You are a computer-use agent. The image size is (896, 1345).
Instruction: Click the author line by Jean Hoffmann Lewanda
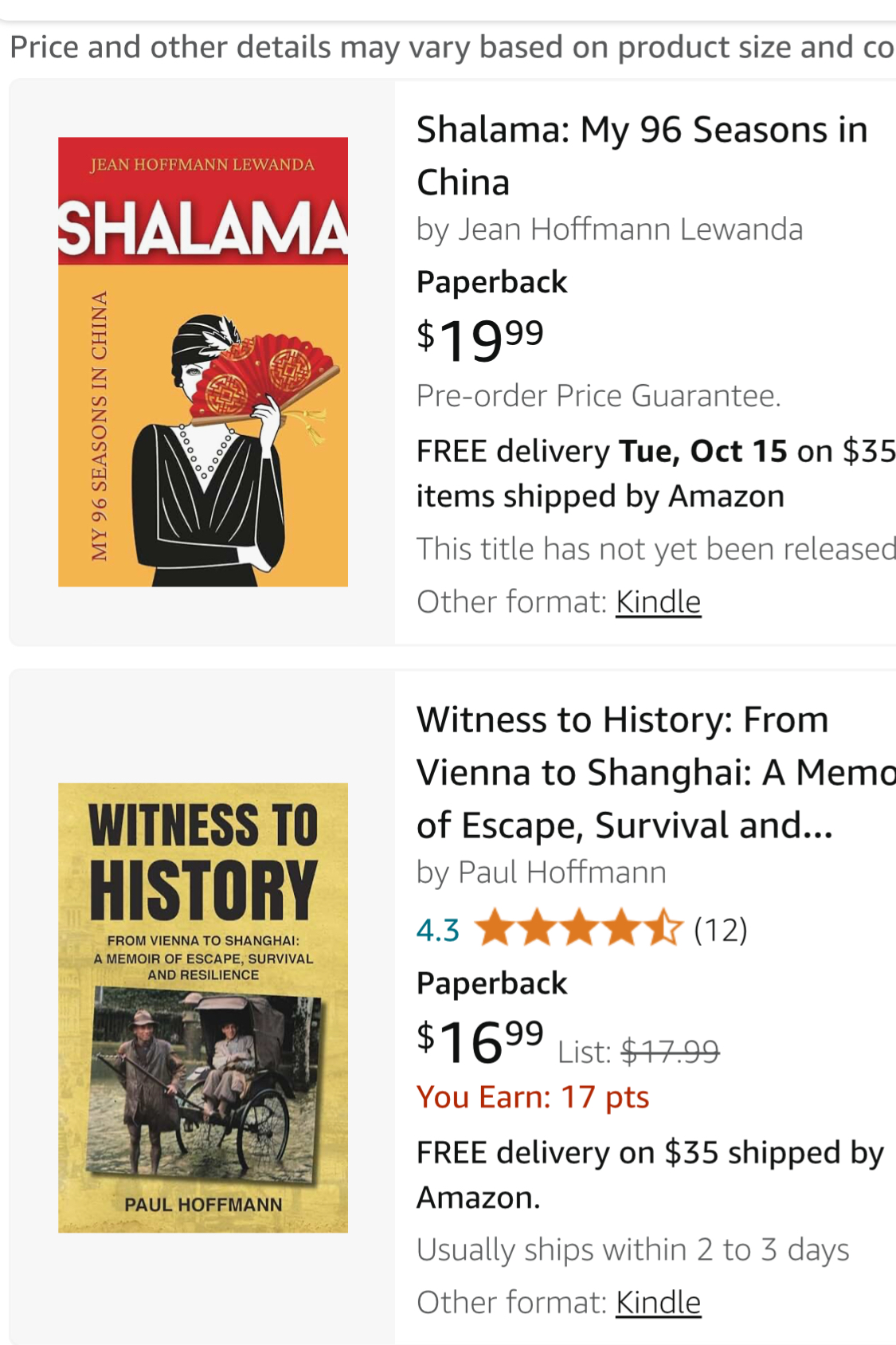coord(609,229)
